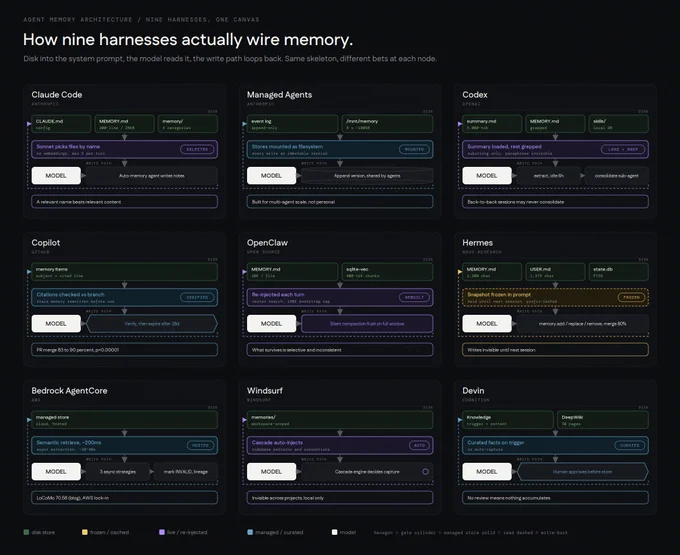Select the skills/ box in Codex card
This screenshot has width=680, height=555.
pyautogui.click(x=618, y=124)
